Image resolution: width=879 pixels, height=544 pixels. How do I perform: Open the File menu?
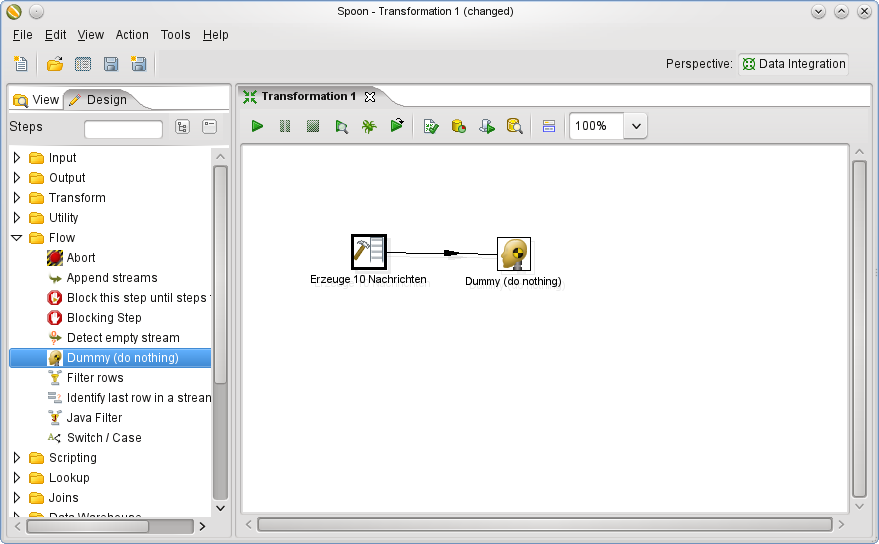tap(22, 35)
